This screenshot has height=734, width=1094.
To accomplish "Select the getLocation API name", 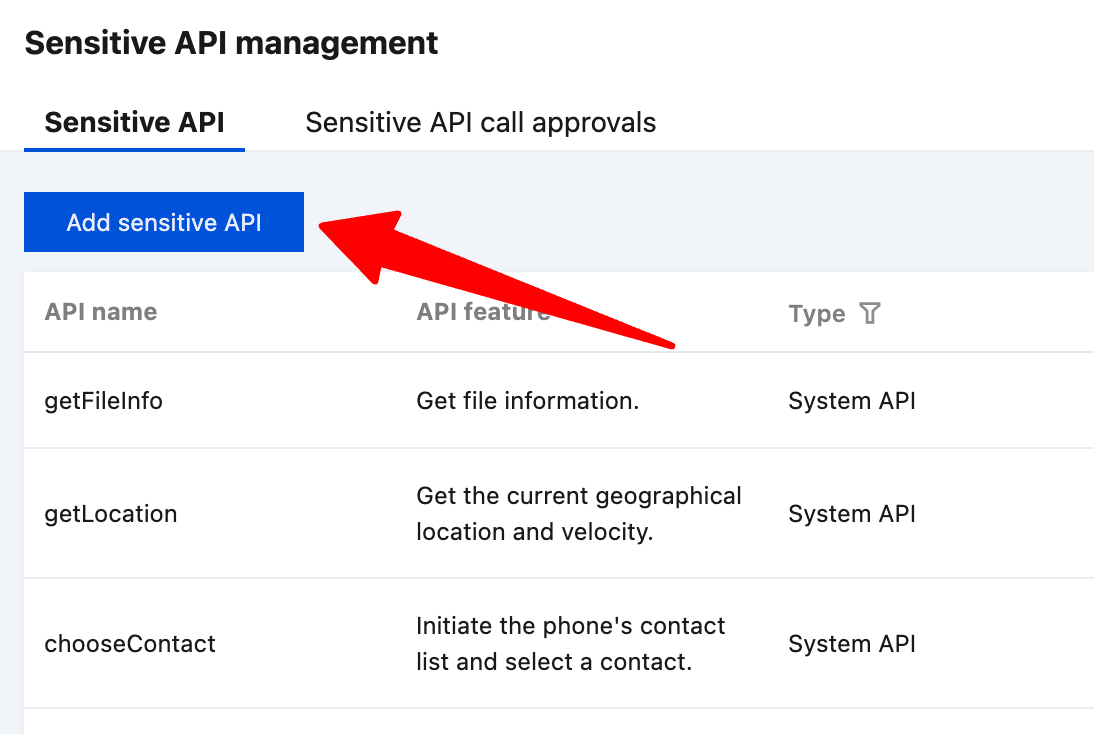I will [111, 514].
